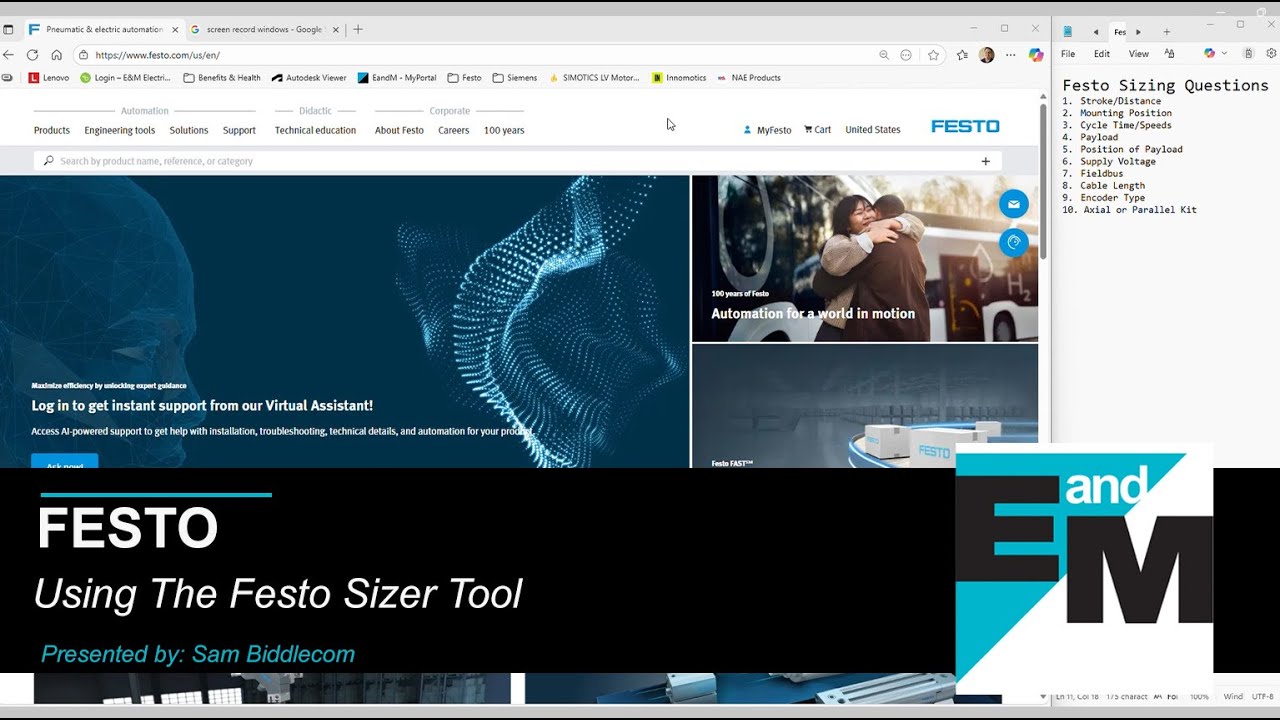Go to the browser Home icon
Screen dimensions: 1280x720
[56, 55]
